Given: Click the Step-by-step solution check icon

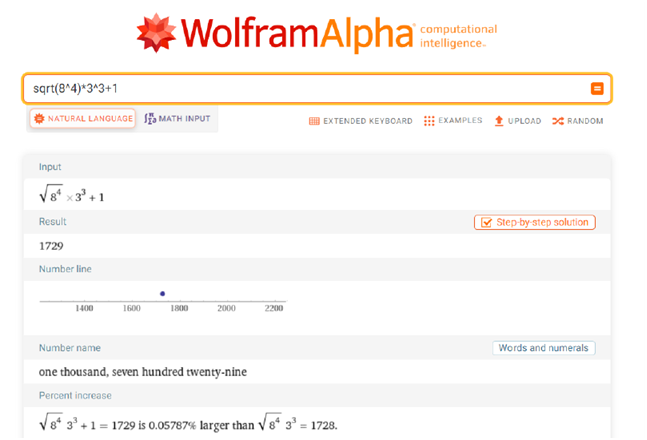Looking at the screenshot, I should [486, 222].
